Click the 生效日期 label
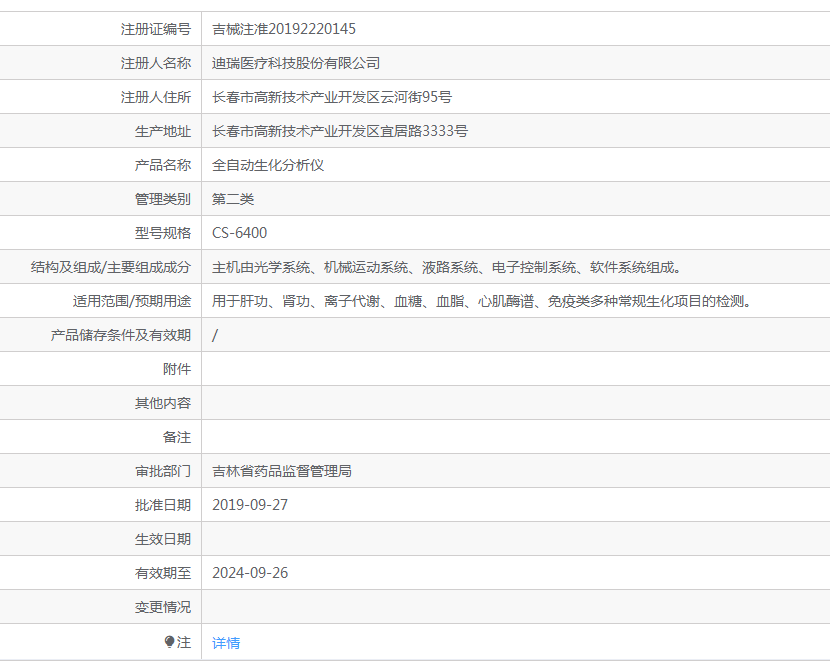Viewport: 830px width, 665px height. click(163, 539)
